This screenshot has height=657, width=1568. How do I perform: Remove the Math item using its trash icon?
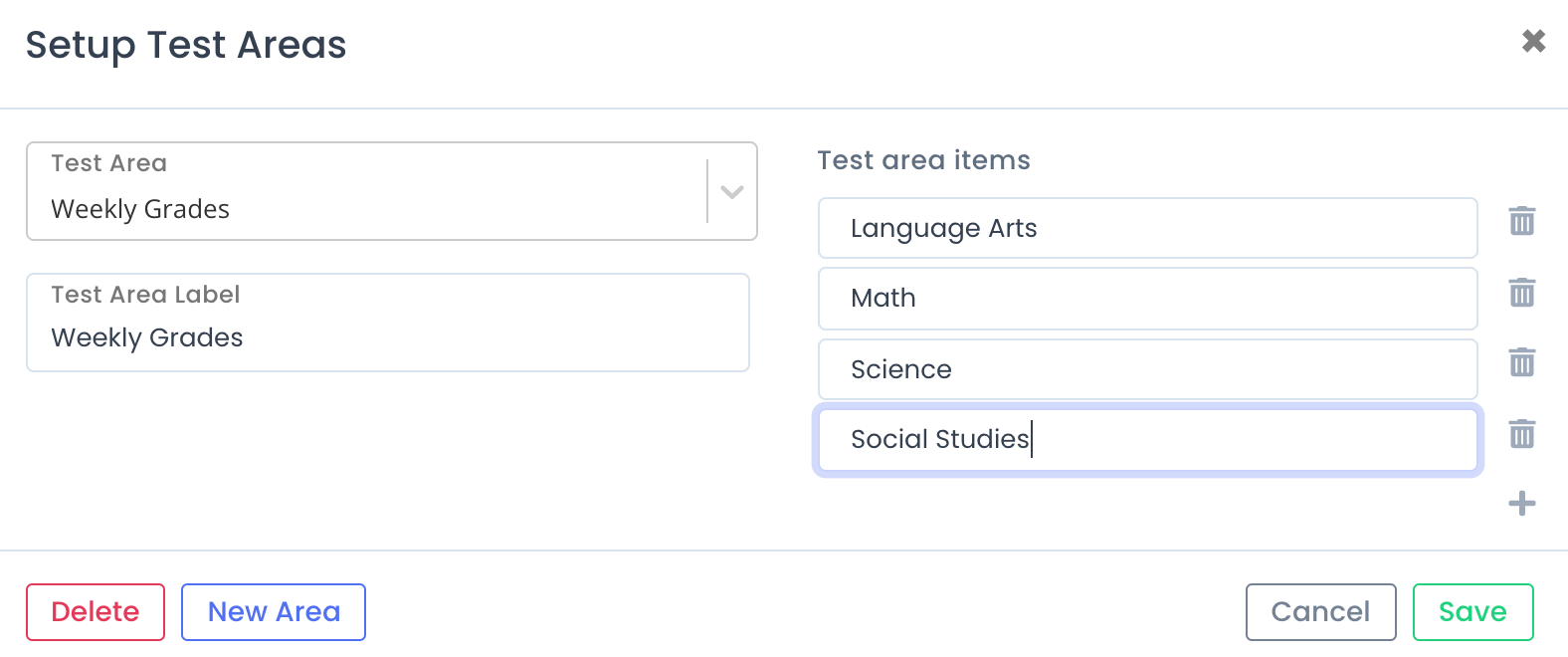coord(1522,293)
